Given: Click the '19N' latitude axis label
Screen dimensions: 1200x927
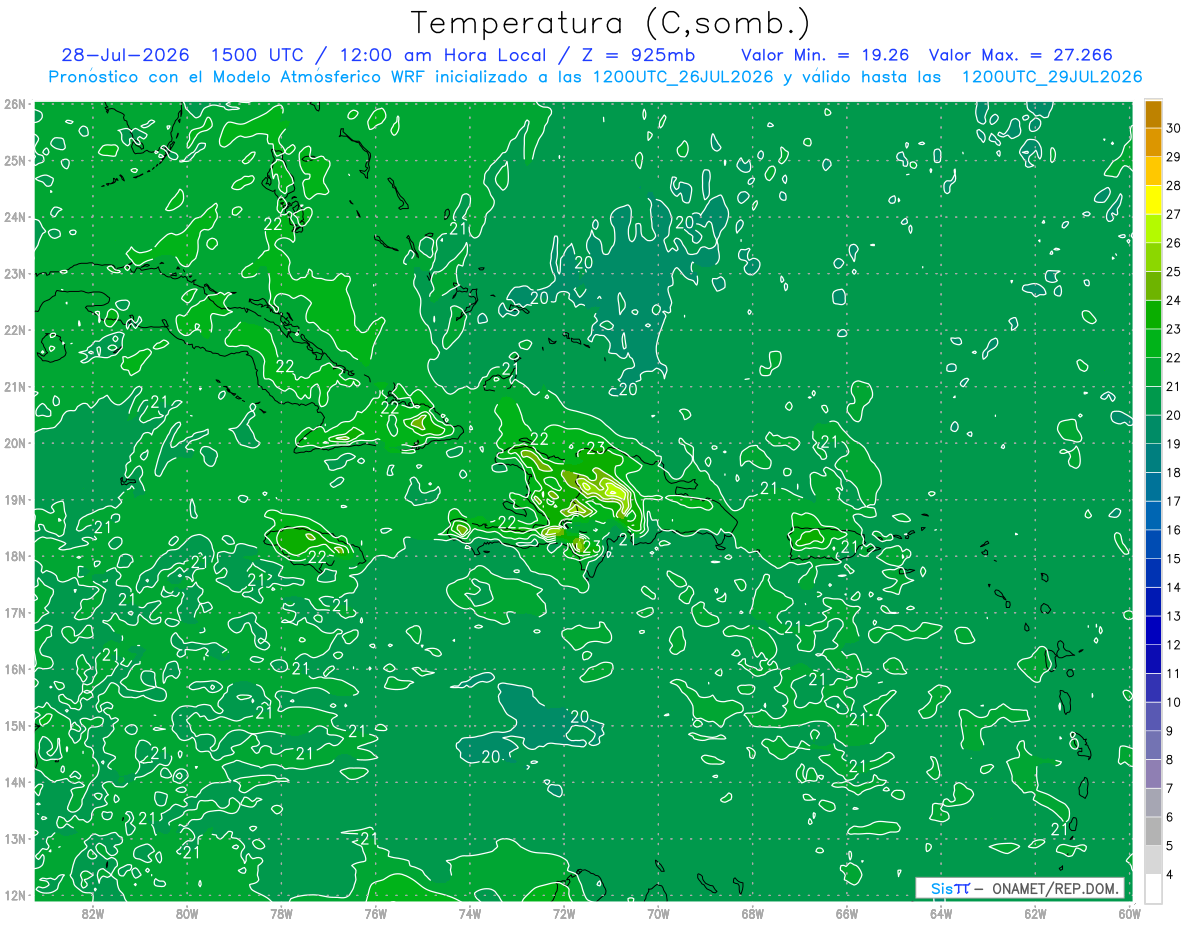Looking at the screenshot, I should 14,500.
